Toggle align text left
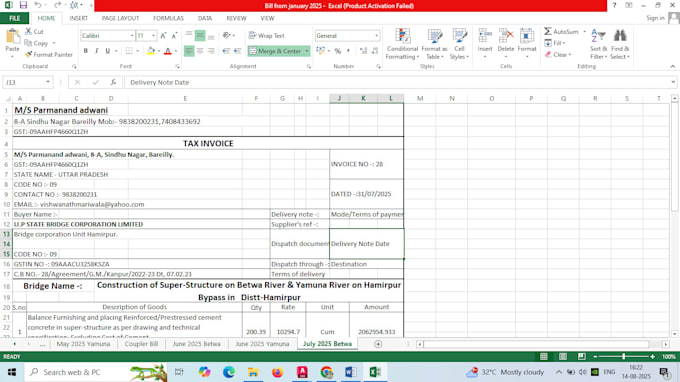This screenshot has height=382, width=680. 189,51
